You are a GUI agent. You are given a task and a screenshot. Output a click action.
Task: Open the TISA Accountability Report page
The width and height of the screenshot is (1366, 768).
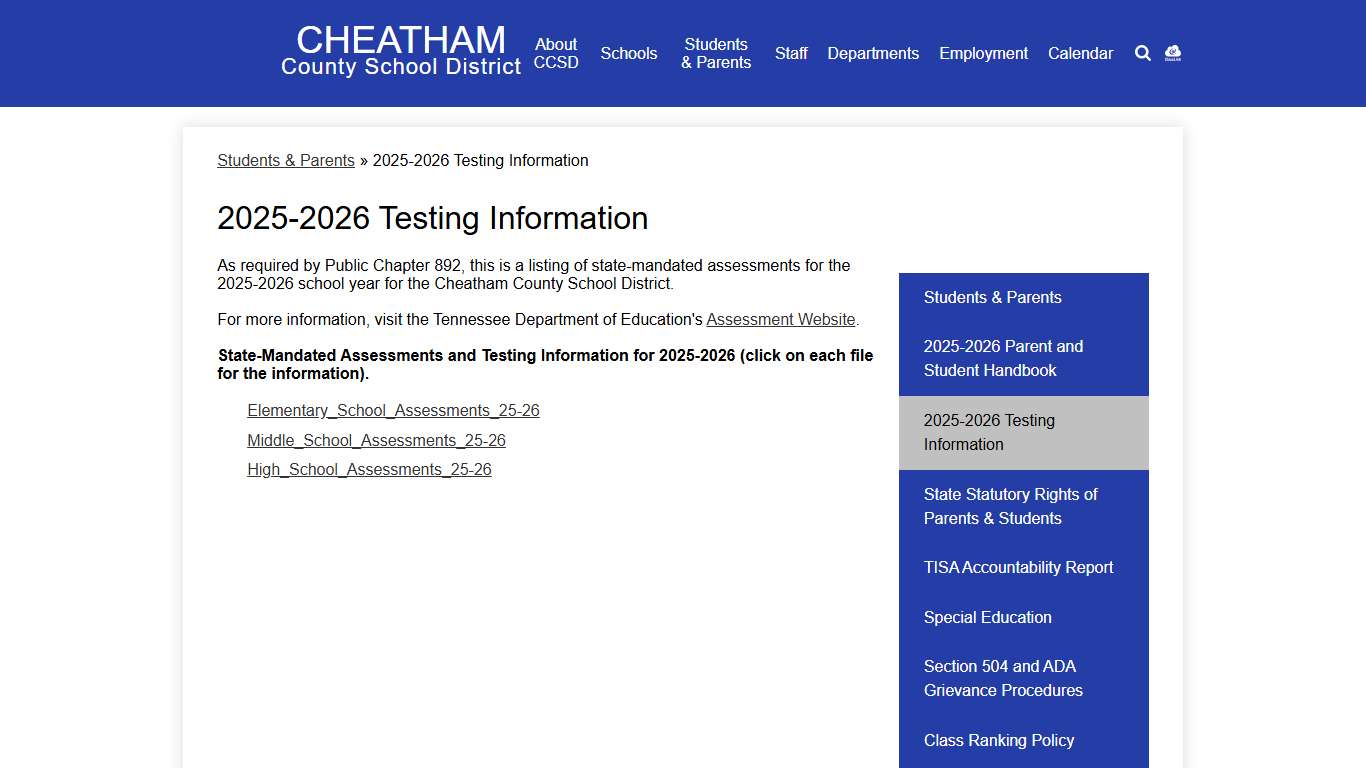tap(1018, 567)
